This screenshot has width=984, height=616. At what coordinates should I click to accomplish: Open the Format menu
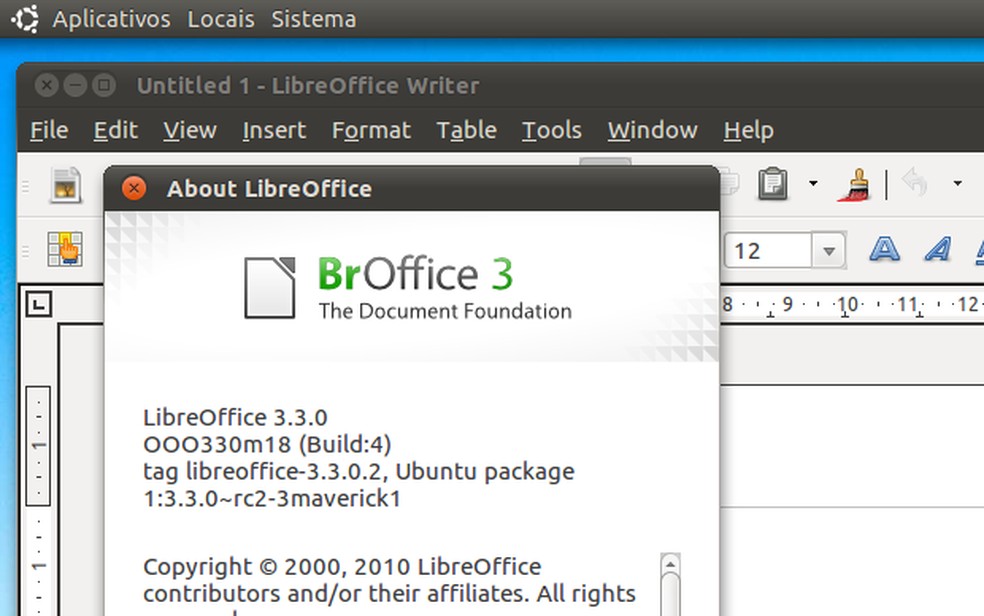[371, 130]
